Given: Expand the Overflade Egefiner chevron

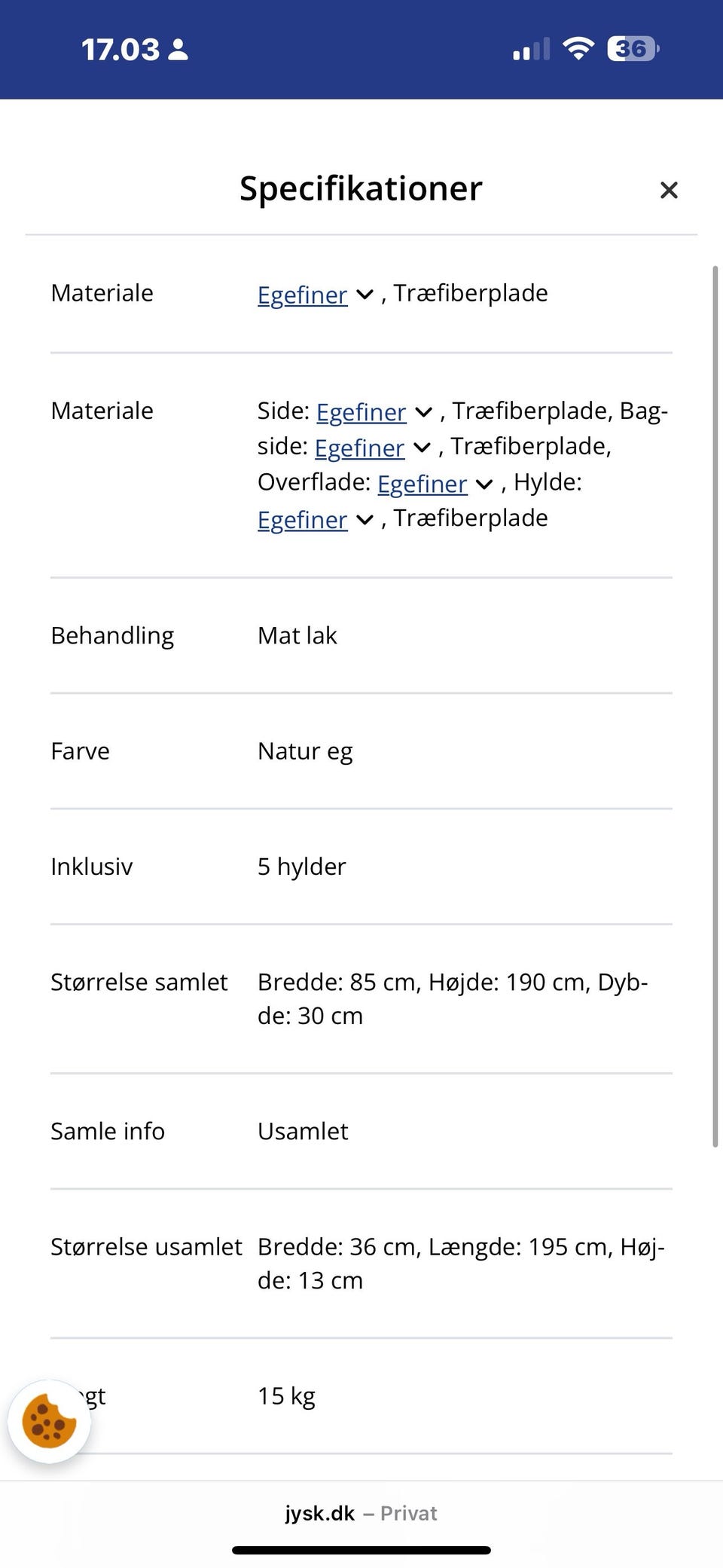Looking at the screenshot, I should (484, 484).
